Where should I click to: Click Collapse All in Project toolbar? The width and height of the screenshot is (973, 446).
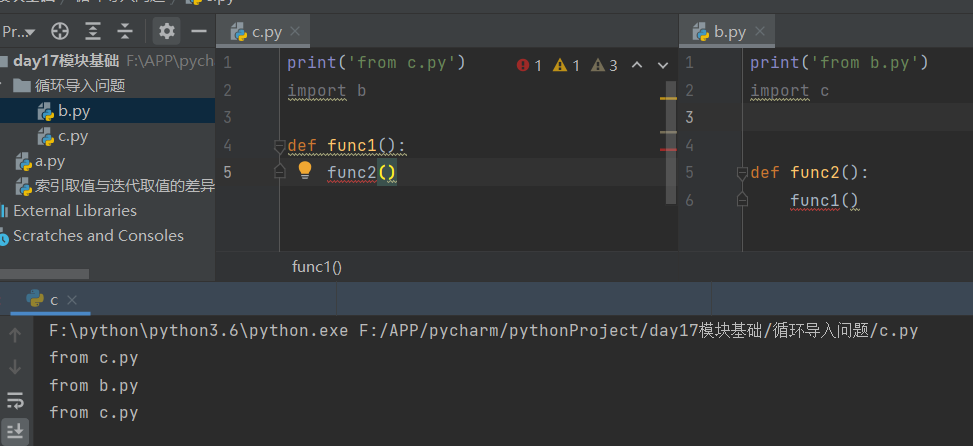point(125,31)
